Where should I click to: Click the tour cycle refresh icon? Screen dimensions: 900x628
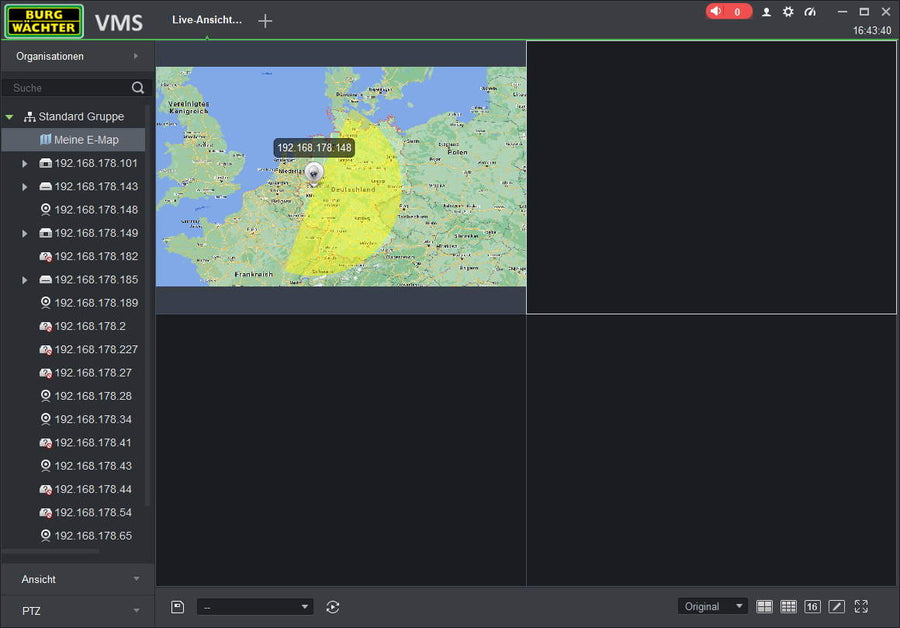pyautogui.click(x=333, y=607)
